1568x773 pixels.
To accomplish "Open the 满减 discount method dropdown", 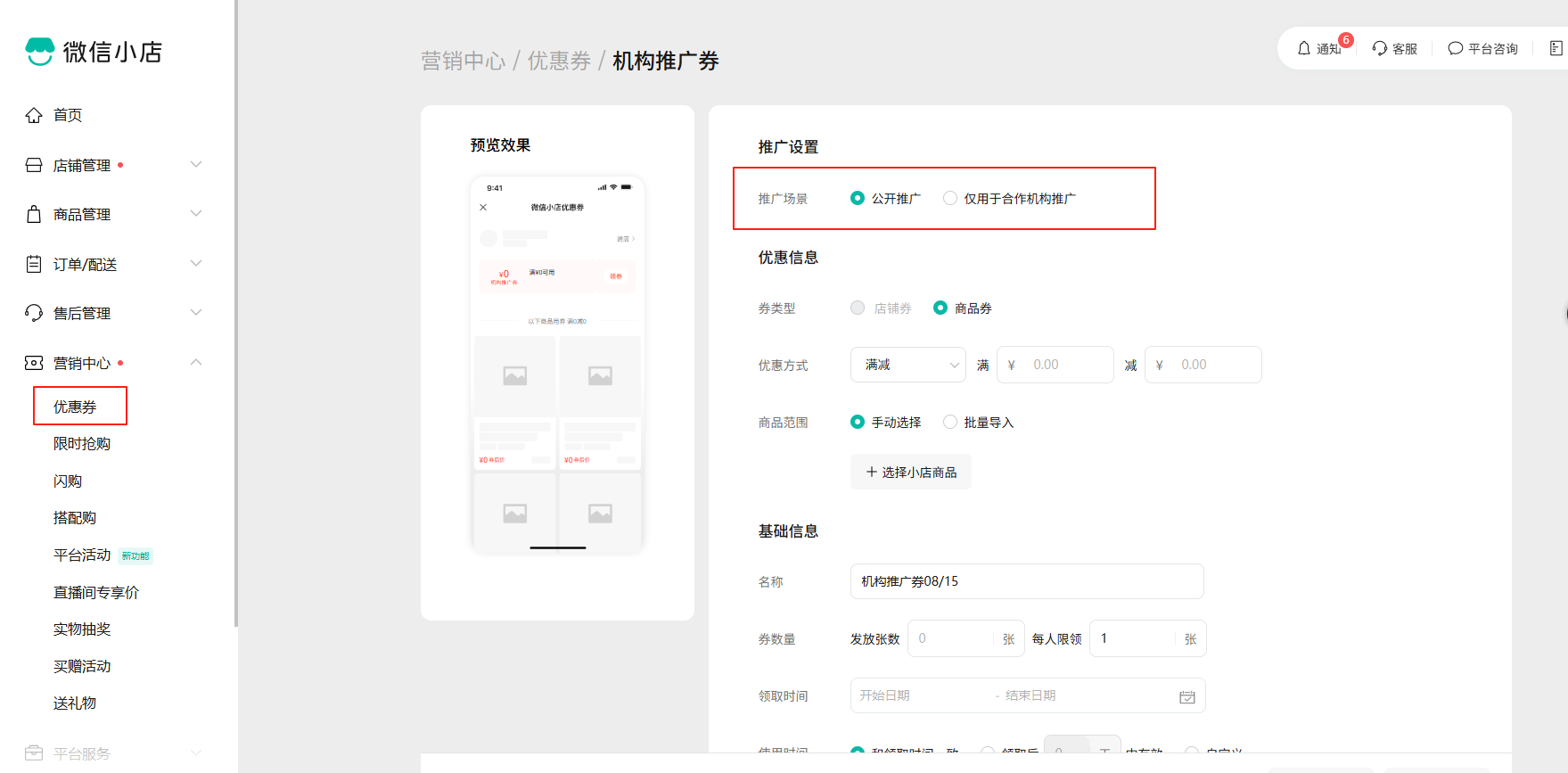I will pos(907,365).
